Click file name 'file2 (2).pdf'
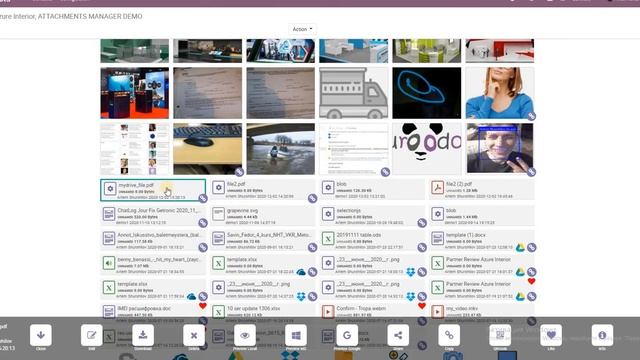 pyautogui.click(x=459, y=184)
